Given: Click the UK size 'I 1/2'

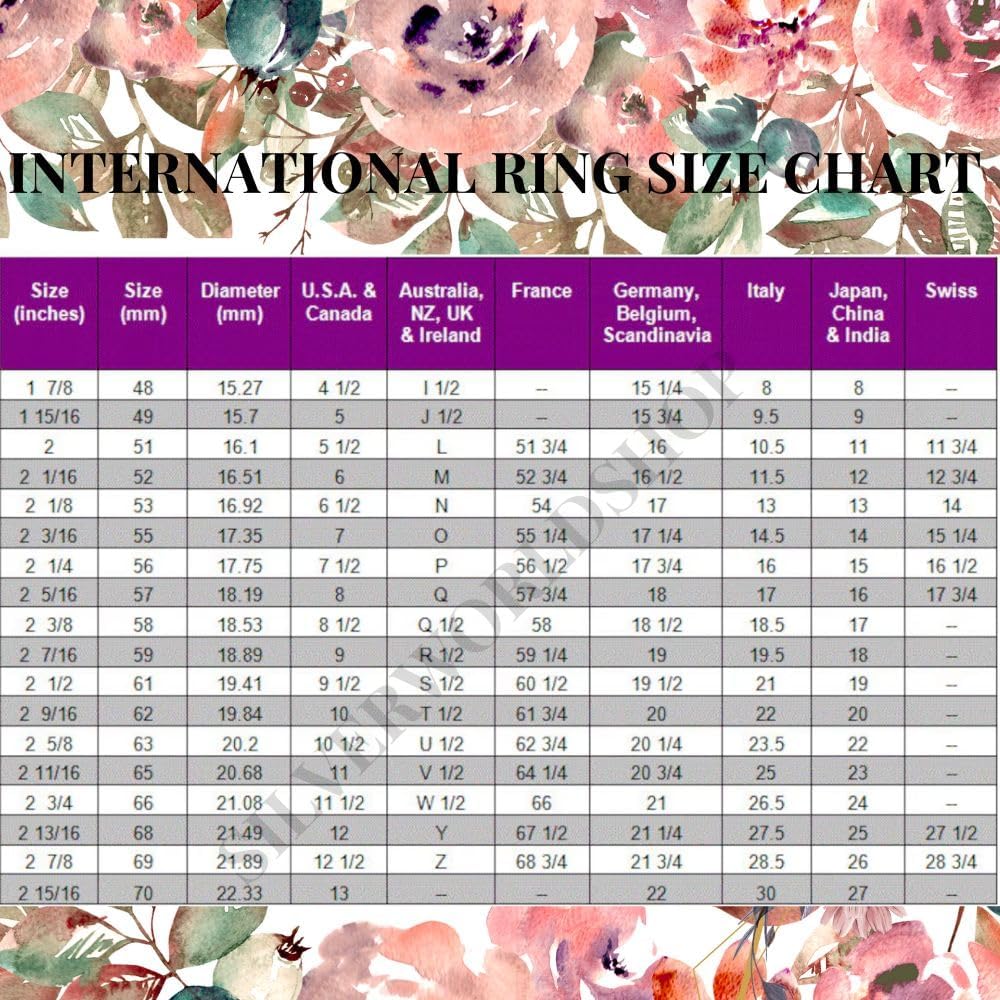Looking at the screenshot, I should click(441, 388).
